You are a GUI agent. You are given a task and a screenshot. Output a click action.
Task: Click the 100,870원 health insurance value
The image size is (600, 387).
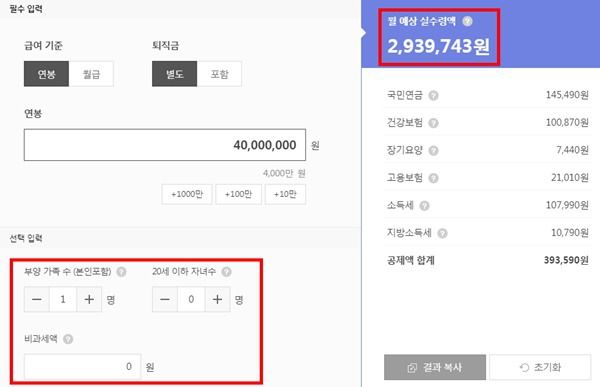[x=567, y=122]
